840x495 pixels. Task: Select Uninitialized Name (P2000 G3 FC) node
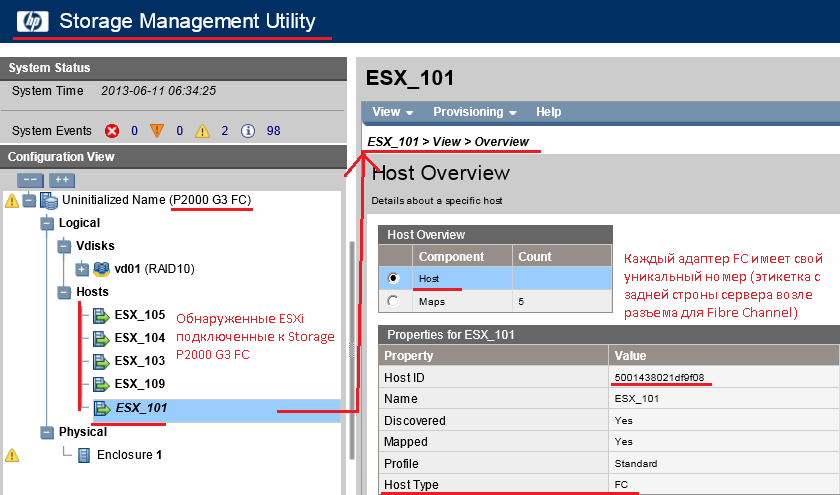point(156,200)
